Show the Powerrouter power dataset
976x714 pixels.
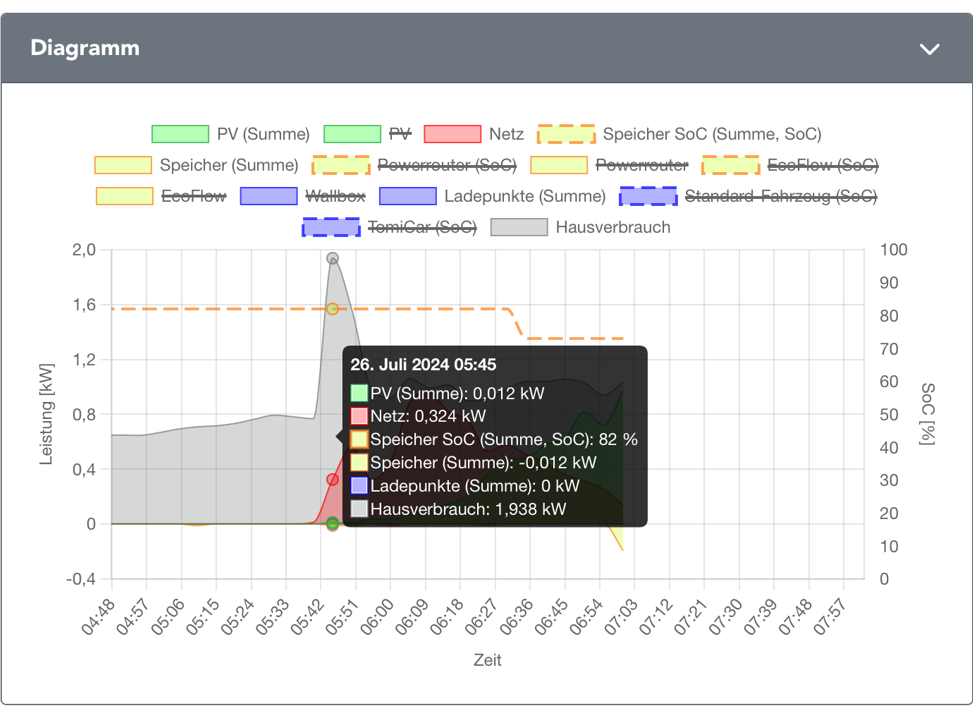(641, 165)
